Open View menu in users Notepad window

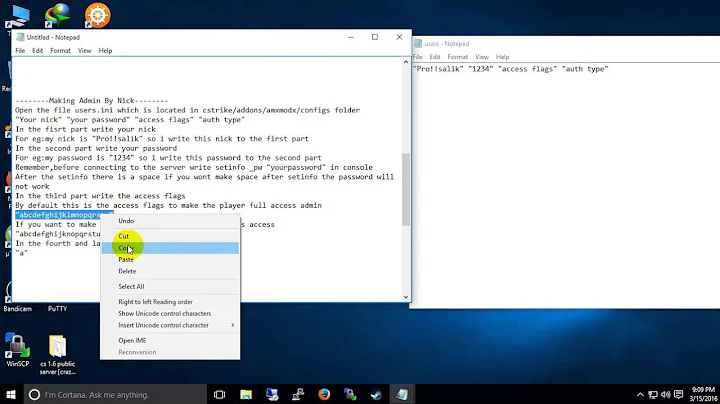[482, 57]
